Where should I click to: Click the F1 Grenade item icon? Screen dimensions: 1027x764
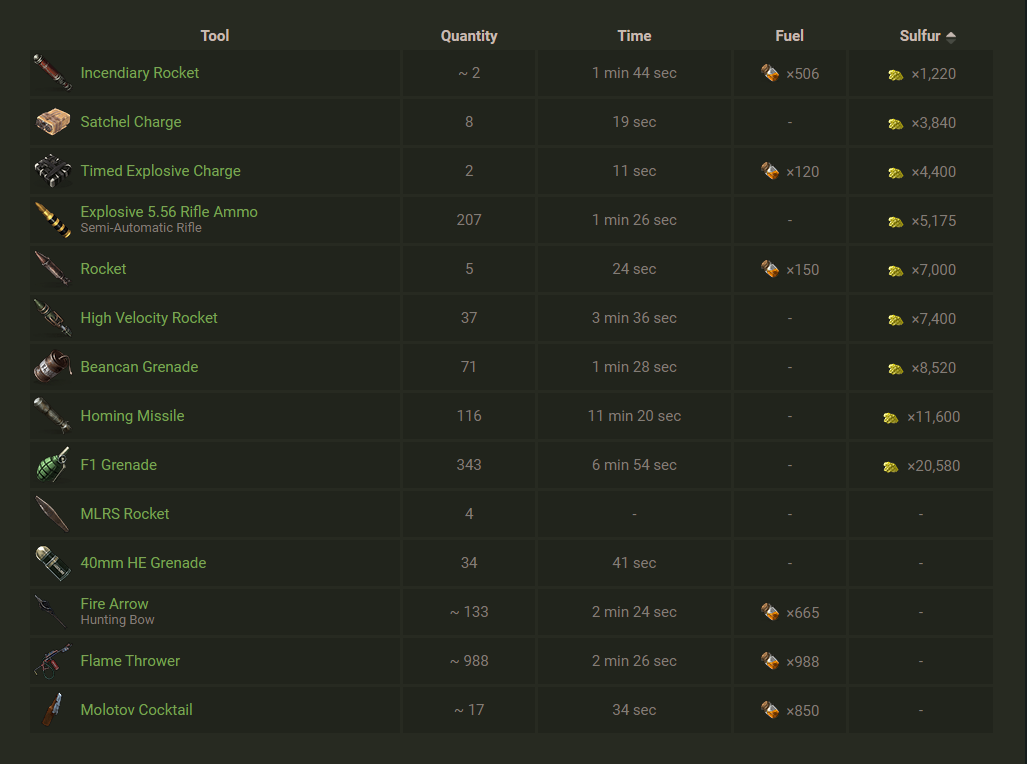pyautogui.click(x=52, y=465)
